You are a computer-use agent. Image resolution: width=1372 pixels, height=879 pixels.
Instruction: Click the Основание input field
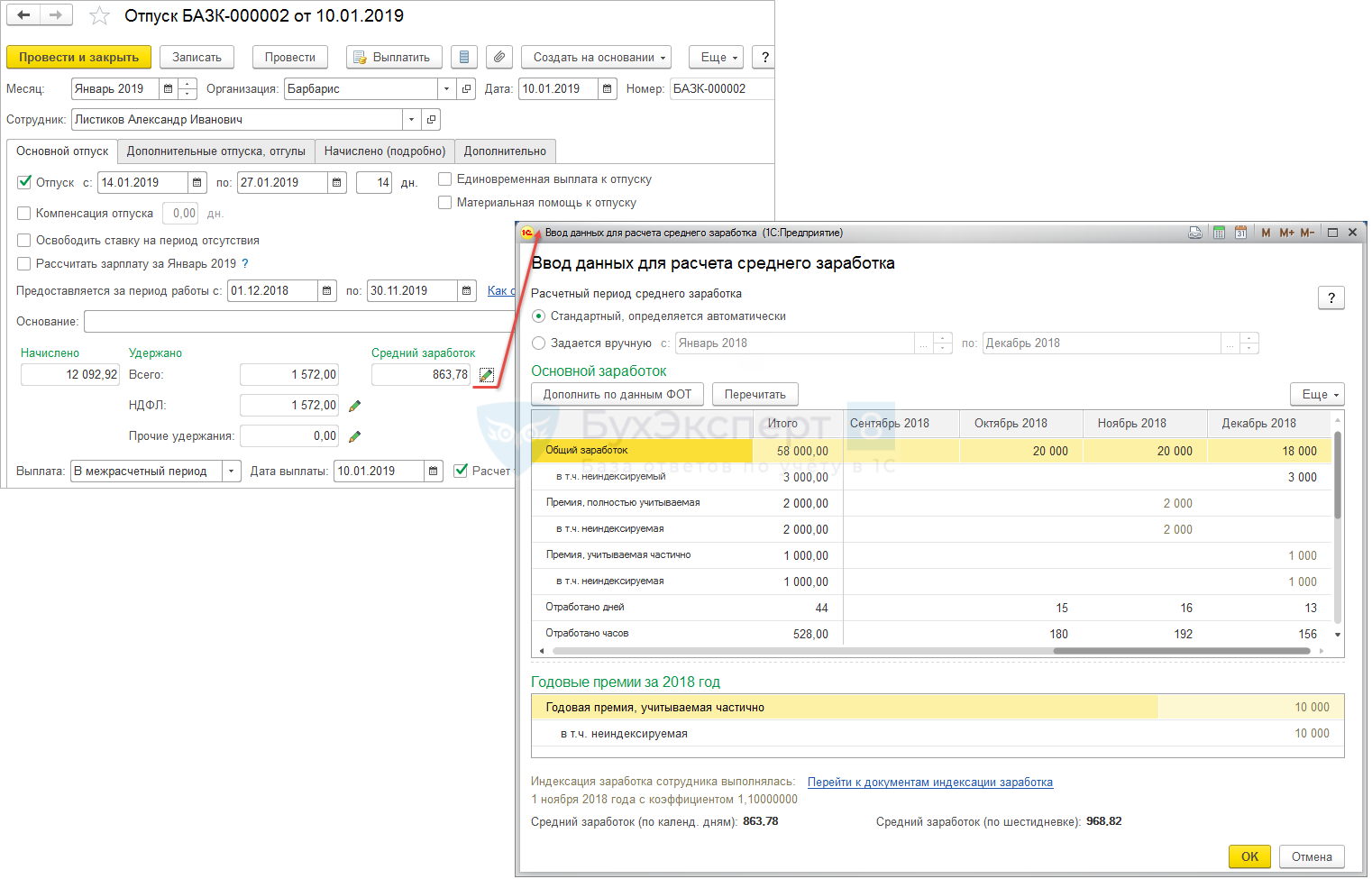[299, 321]
